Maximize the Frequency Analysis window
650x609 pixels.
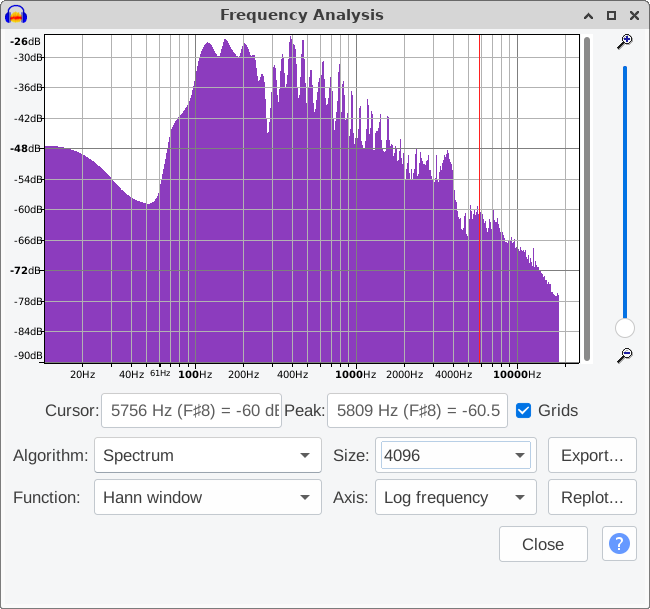click(611, 16)
